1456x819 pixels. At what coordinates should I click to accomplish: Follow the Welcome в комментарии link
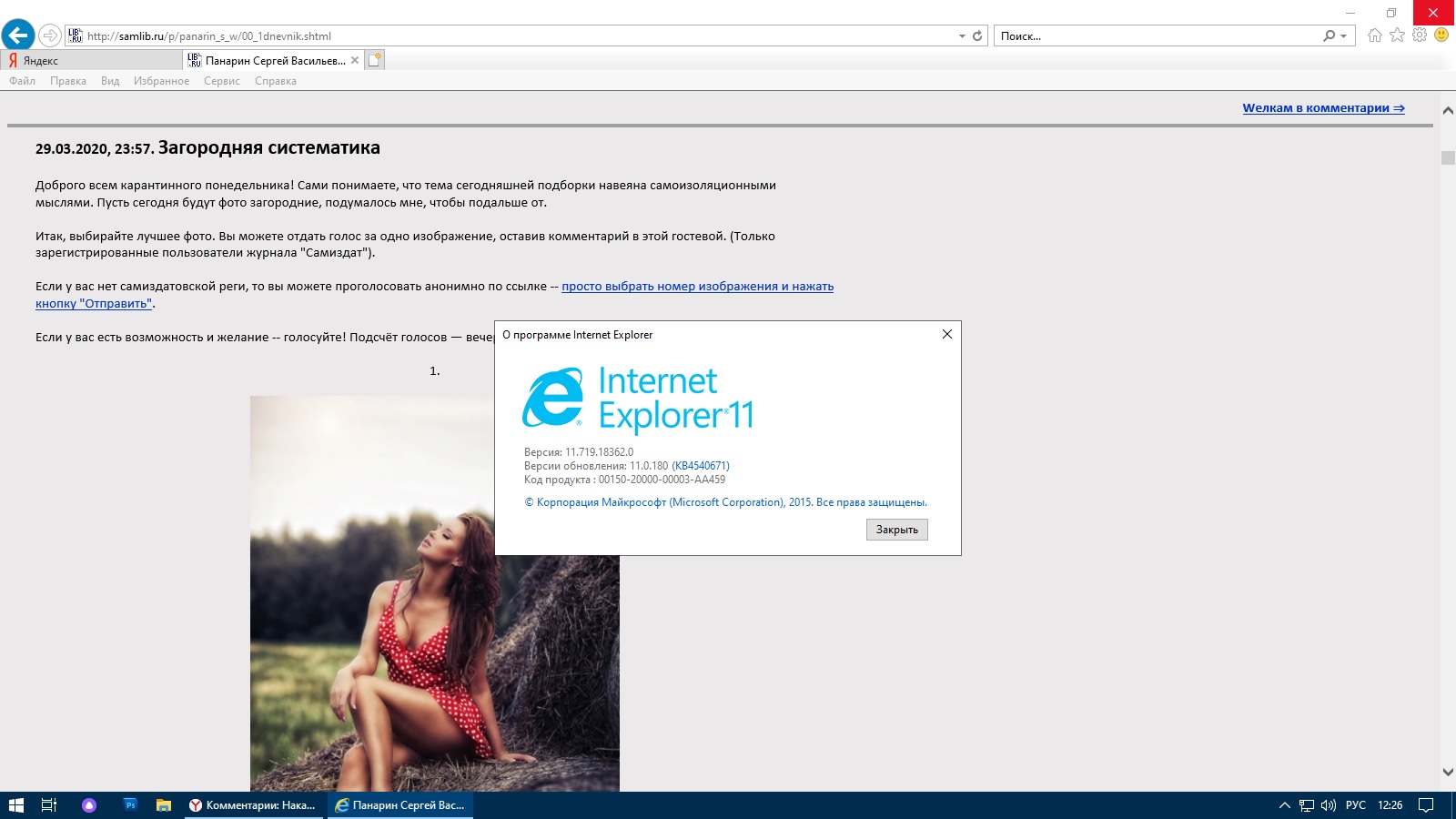(x=1323, y=108)
